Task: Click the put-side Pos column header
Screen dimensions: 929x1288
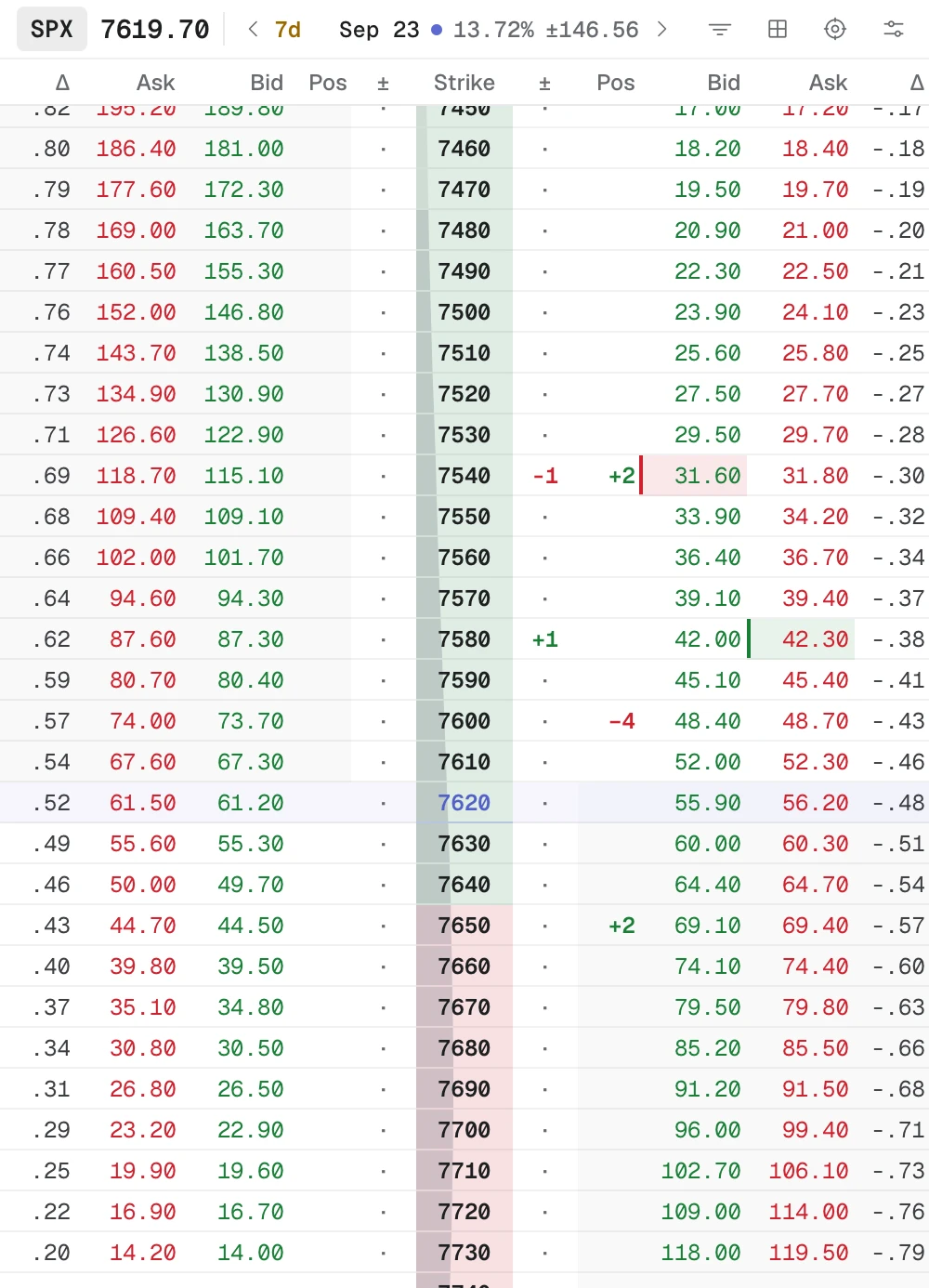Action: [x=616, y=83]
